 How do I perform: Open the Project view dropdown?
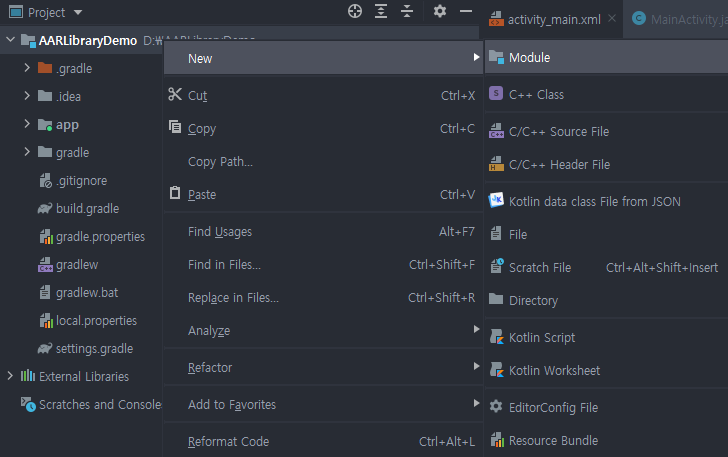click(78, 13)
